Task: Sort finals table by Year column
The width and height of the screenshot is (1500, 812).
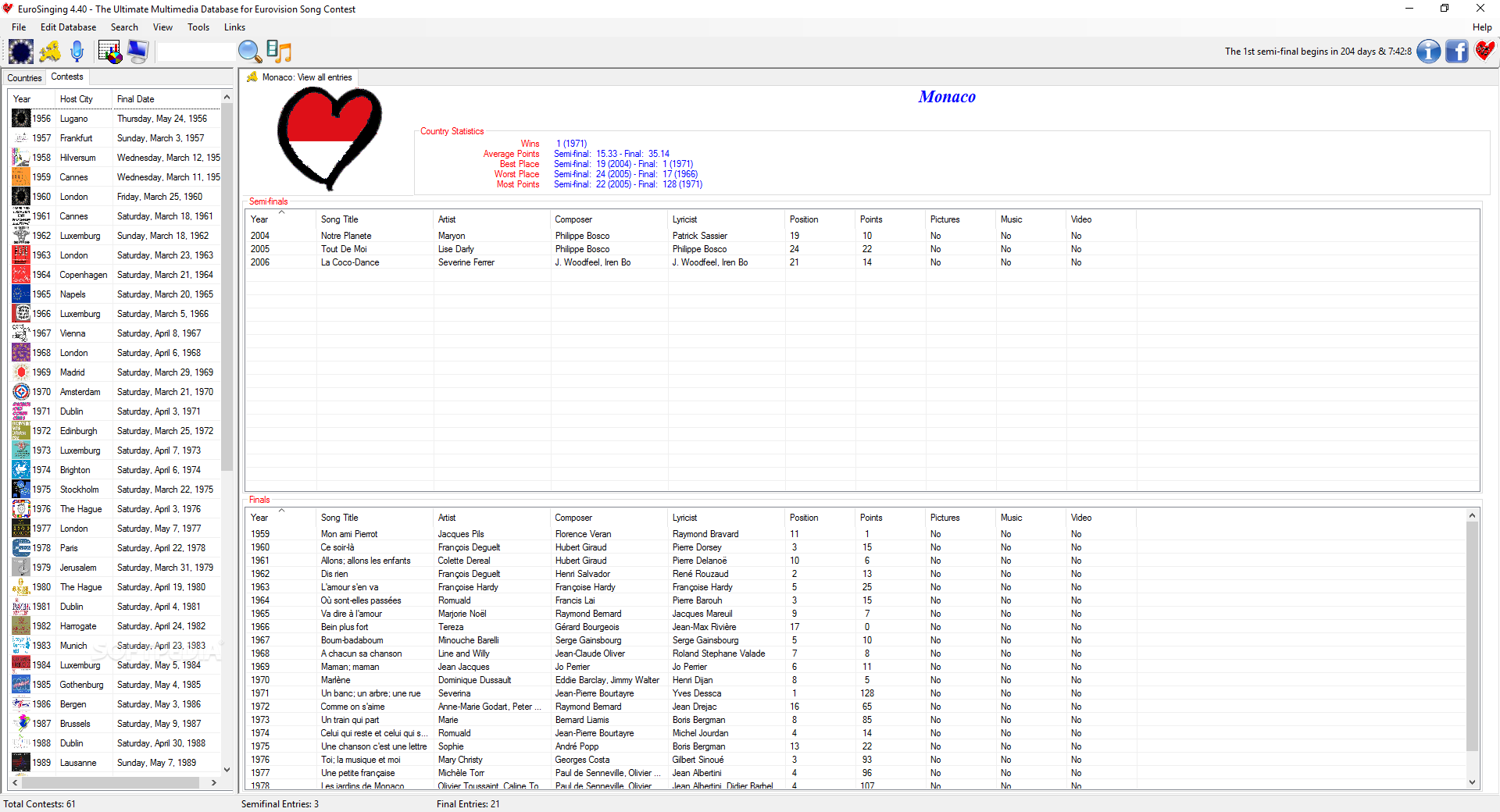Action: coord(280,518)
